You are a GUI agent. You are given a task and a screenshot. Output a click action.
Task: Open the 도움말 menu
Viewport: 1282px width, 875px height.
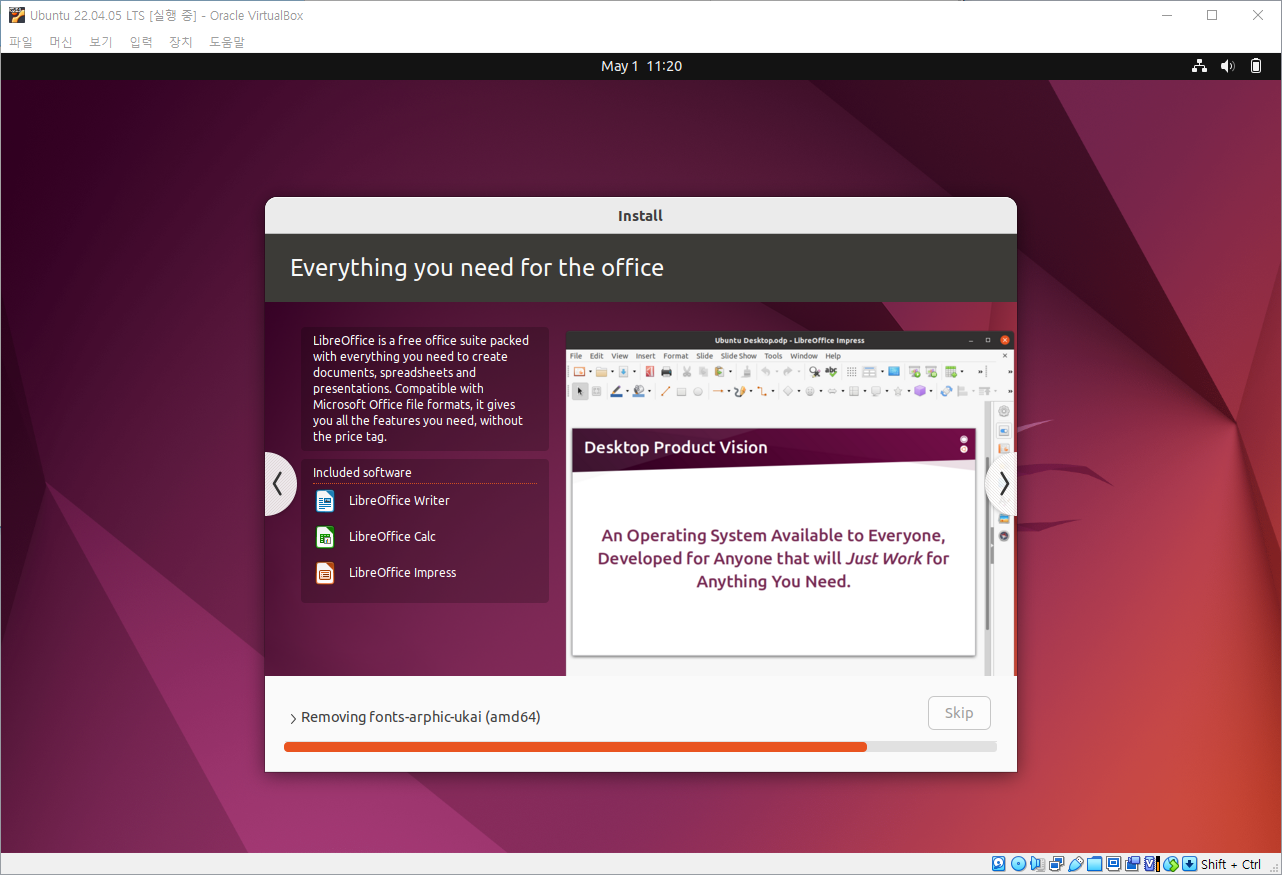[227, 42]
